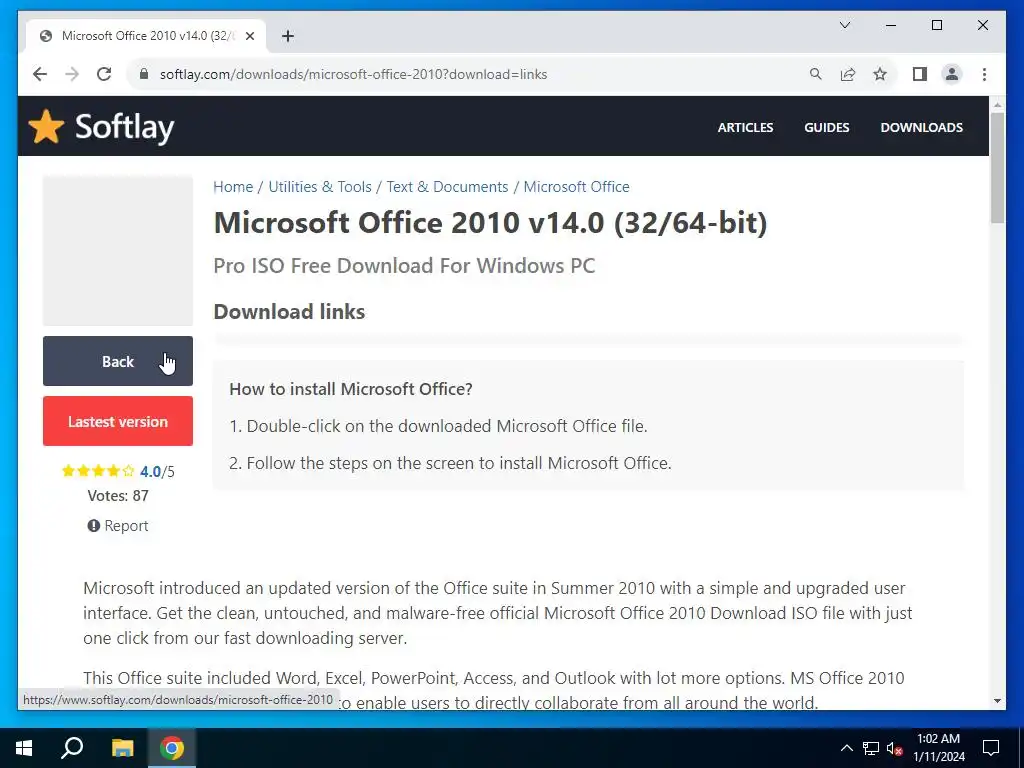Click the network tray icon
This screenshot has width=1024, height=768.
[871, 748]
